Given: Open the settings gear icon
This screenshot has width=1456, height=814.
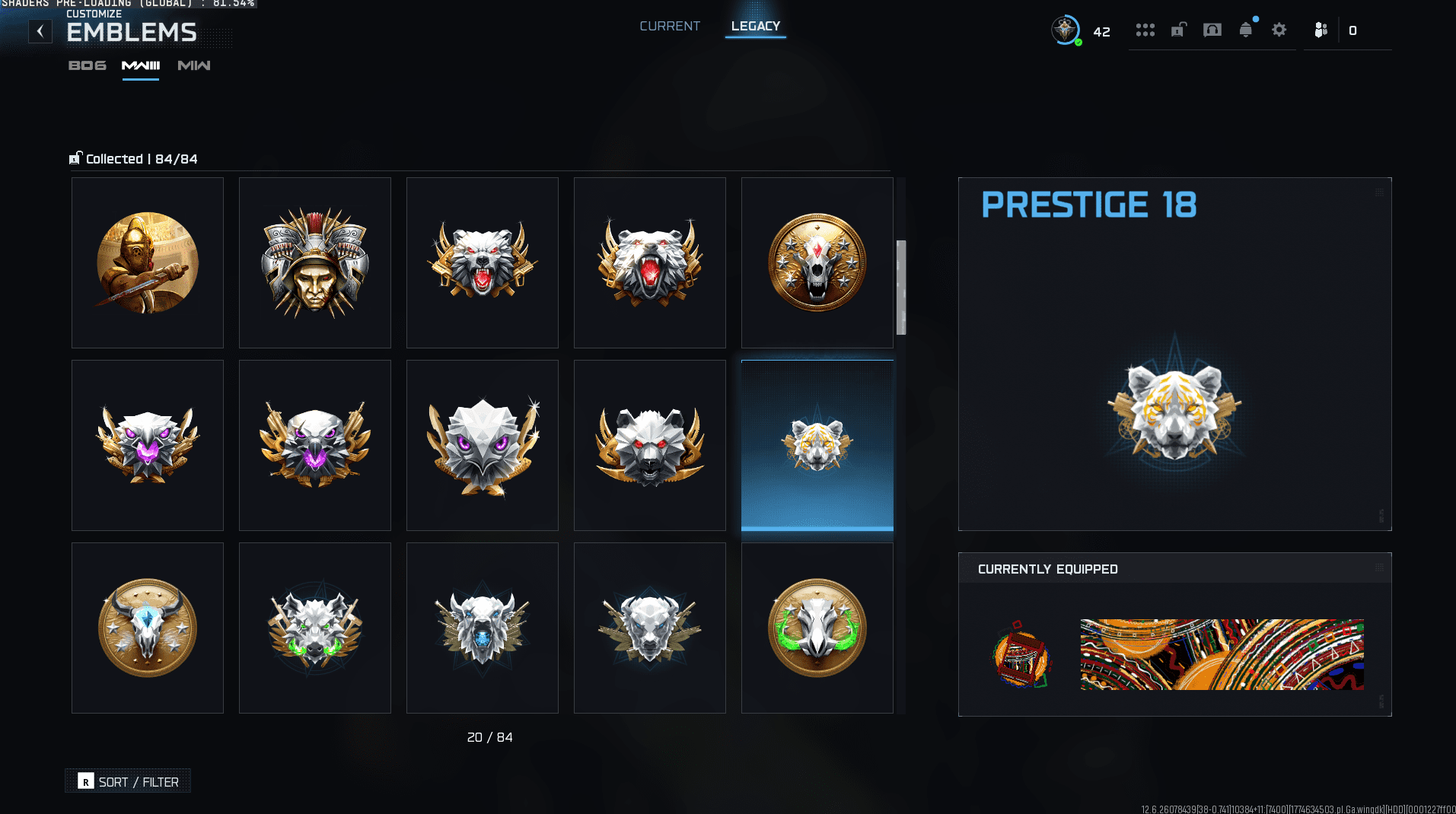Looking at the screenshot, I should [x=1279, y=30].
